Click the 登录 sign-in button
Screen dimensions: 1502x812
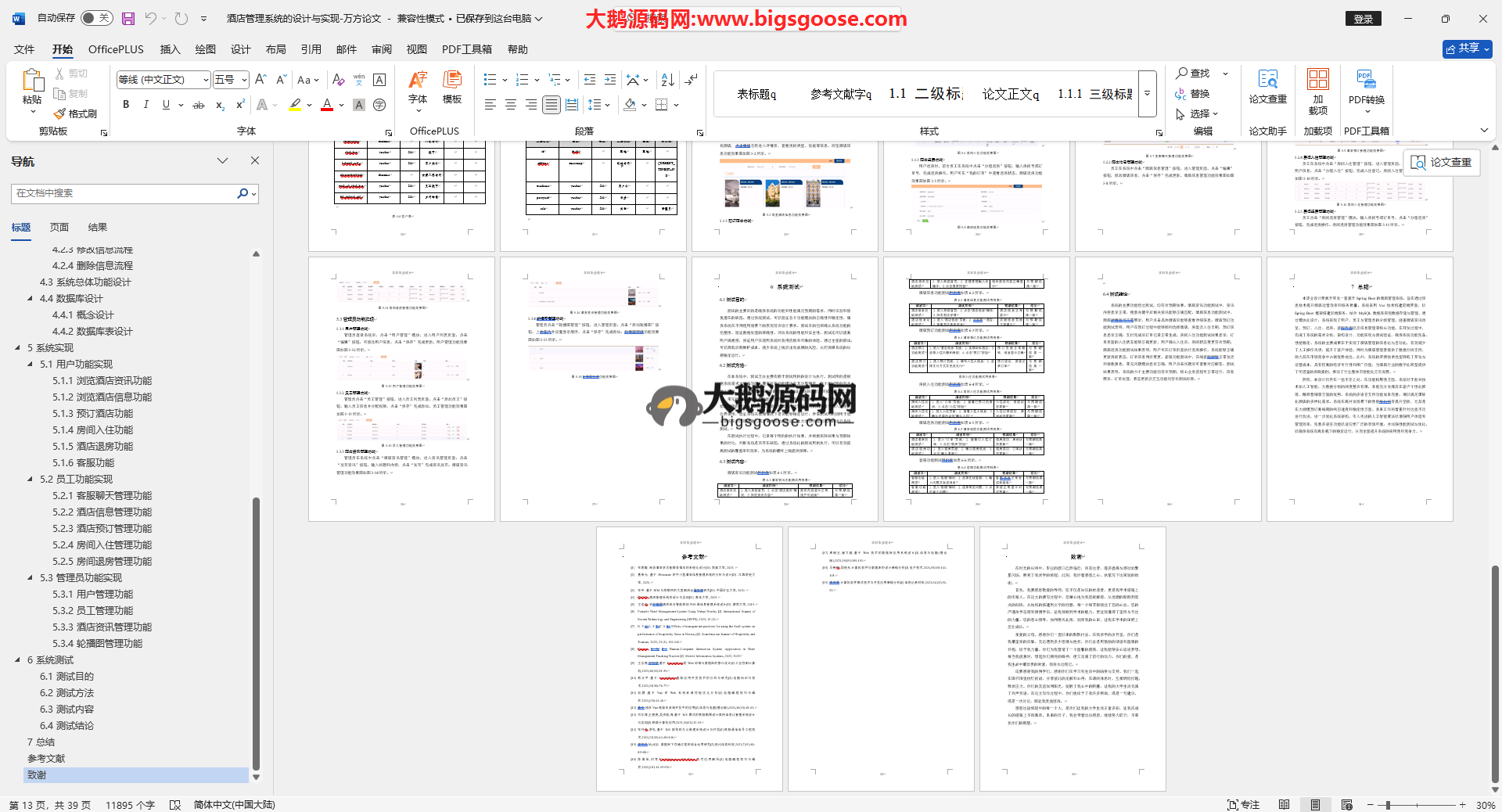click(x=1363, y=19)
